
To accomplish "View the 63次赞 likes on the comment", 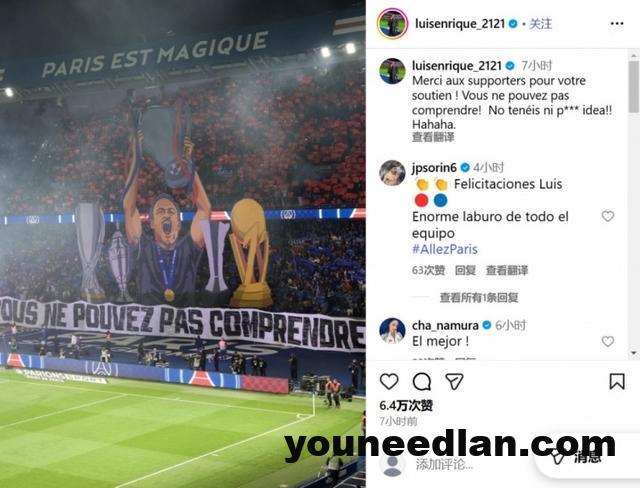I will tap(428, 271).
